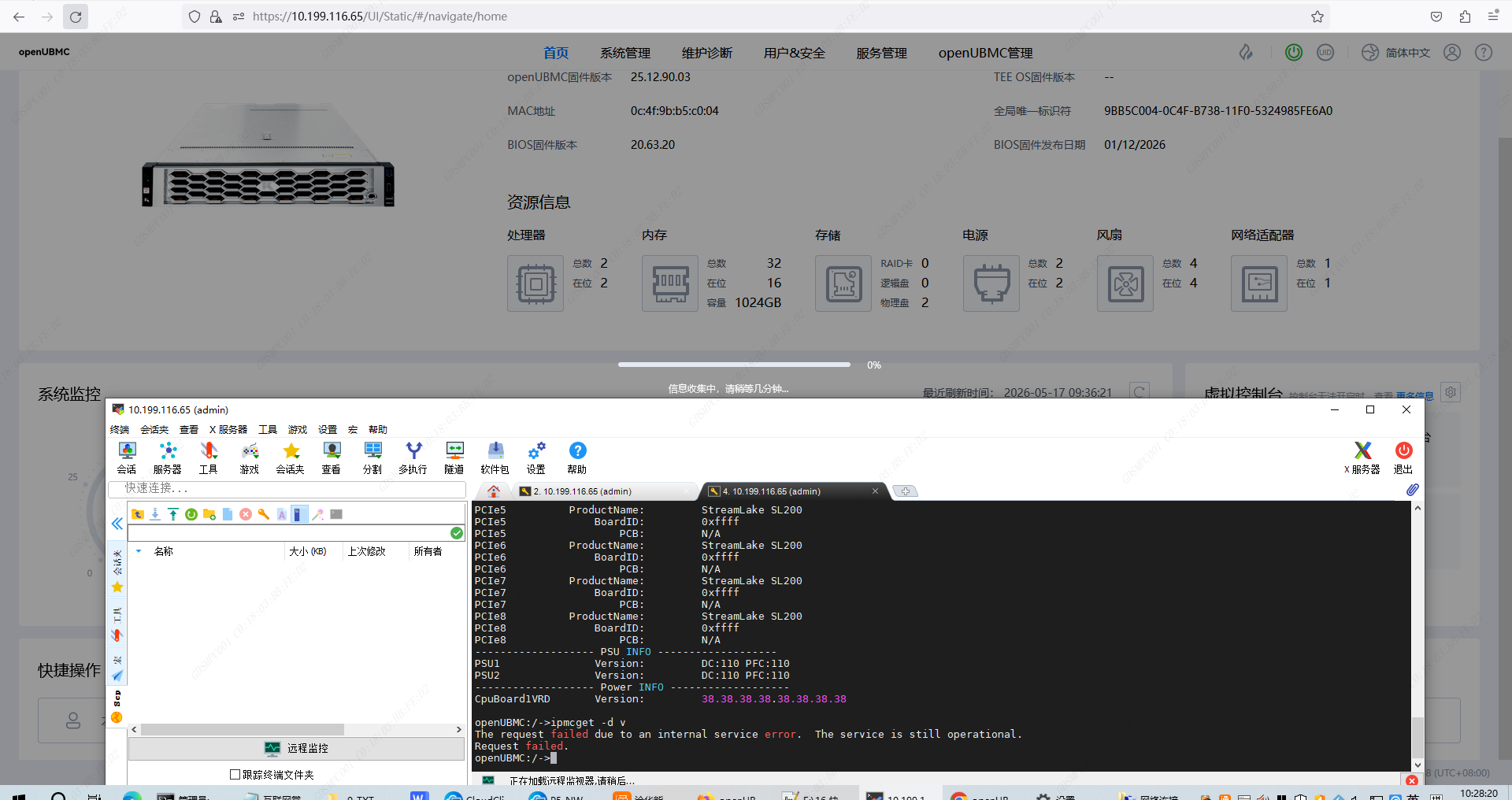The height and width of the screenshot is (800, 1512).
Task: Close tab 4 with its X button
Action: click(875, 491)
